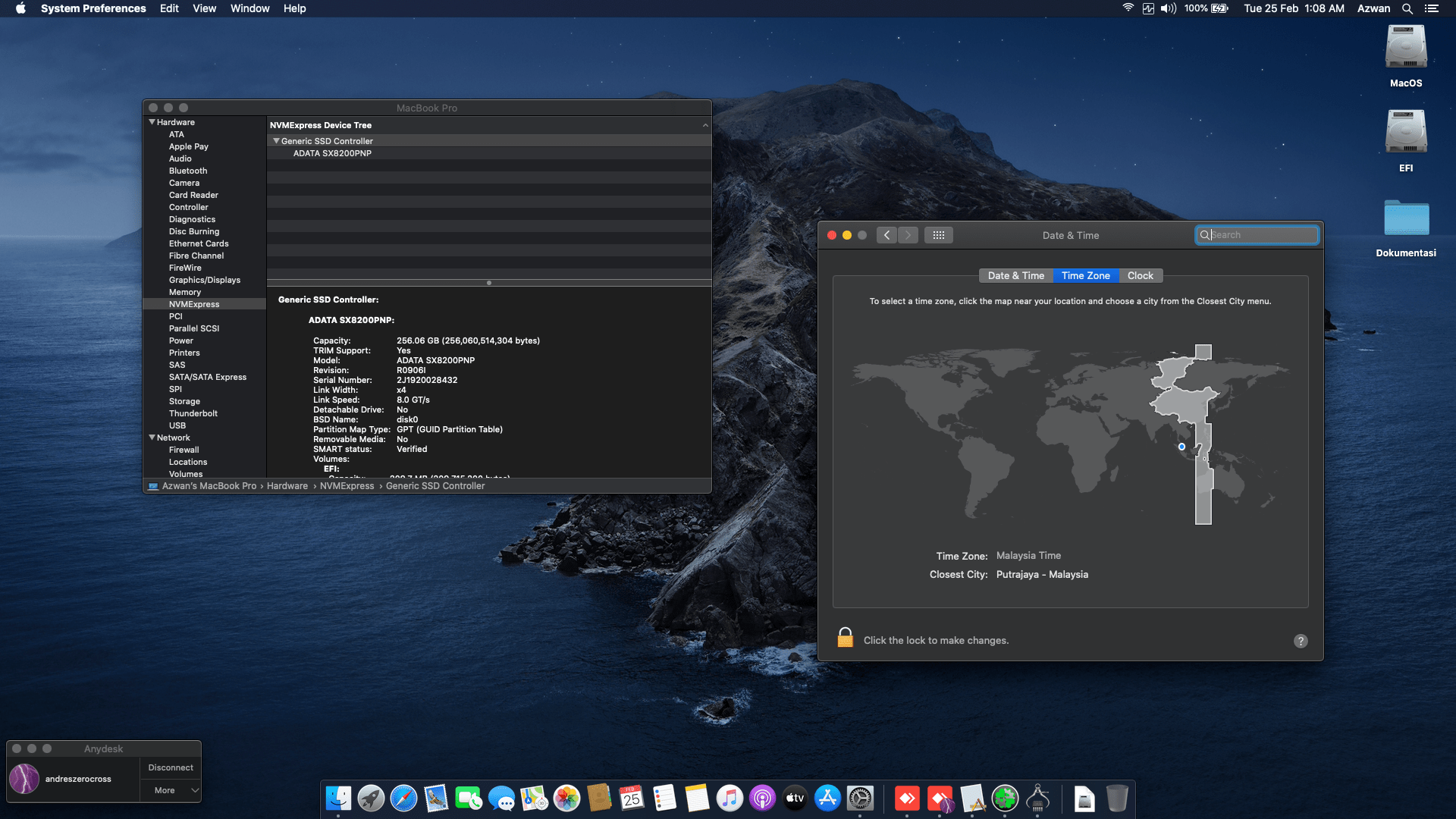Select Graphics/Displays in the sidebar

(x=205, y=280)
